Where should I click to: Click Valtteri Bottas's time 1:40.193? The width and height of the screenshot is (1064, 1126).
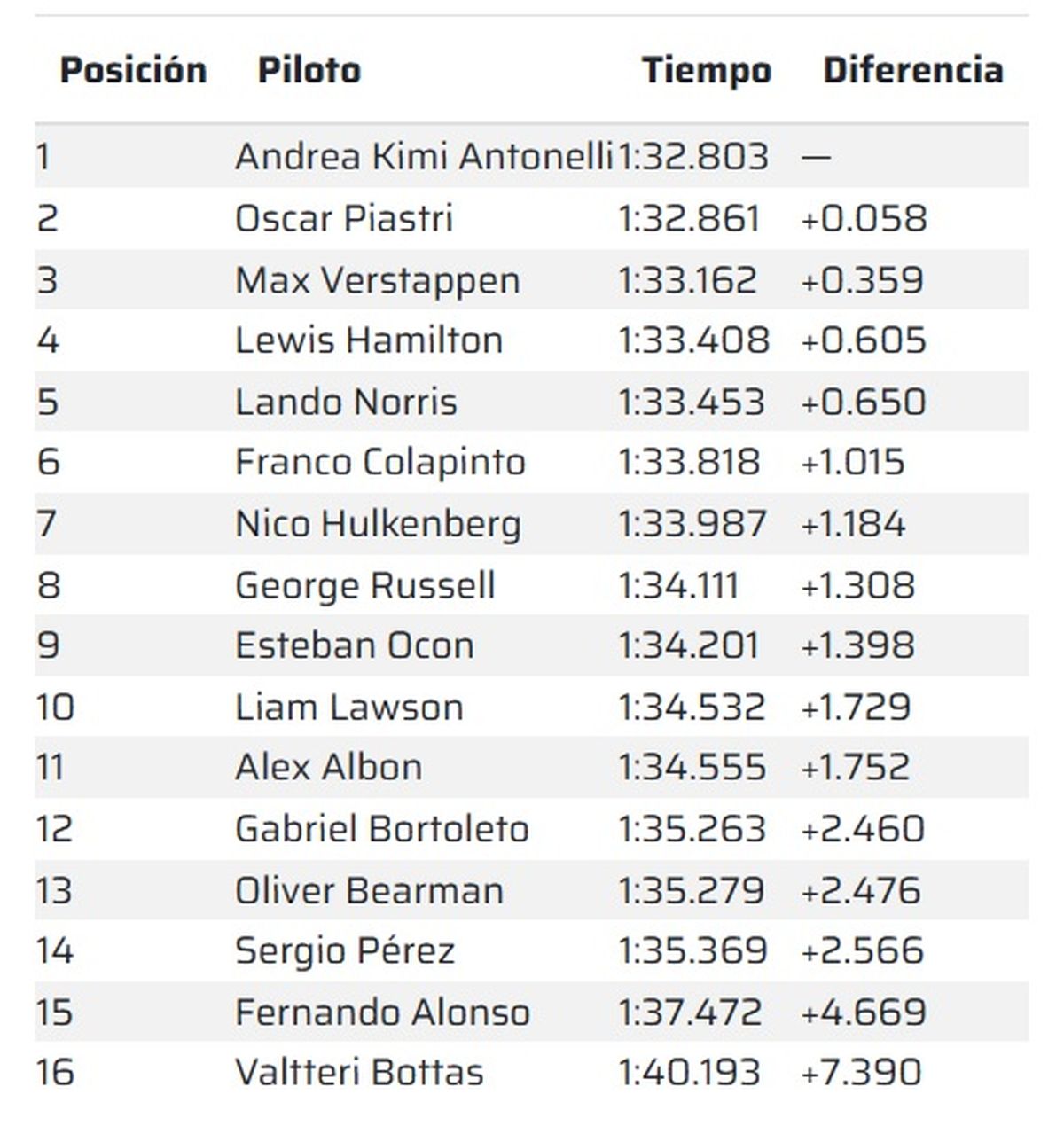click(x=689, y=1072)
